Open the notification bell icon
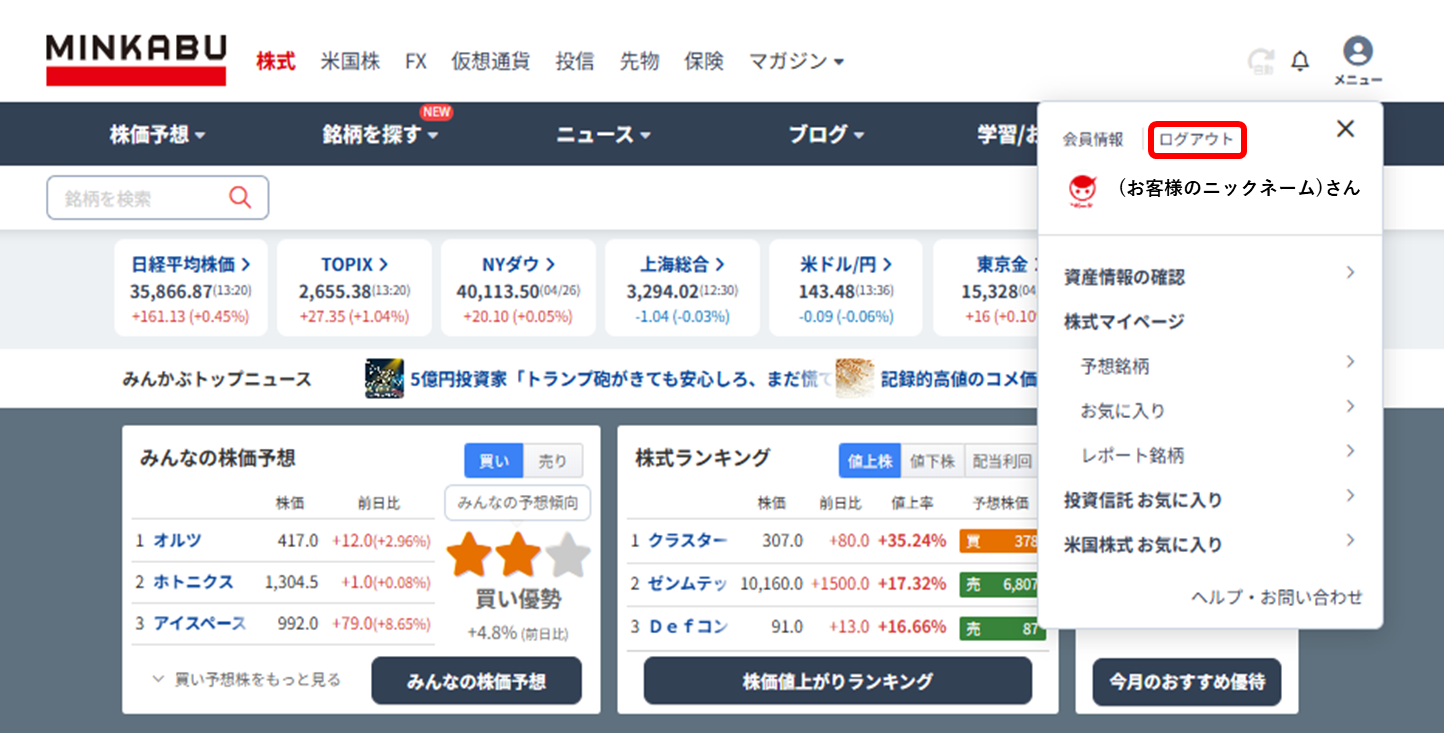 point(1300,62)
